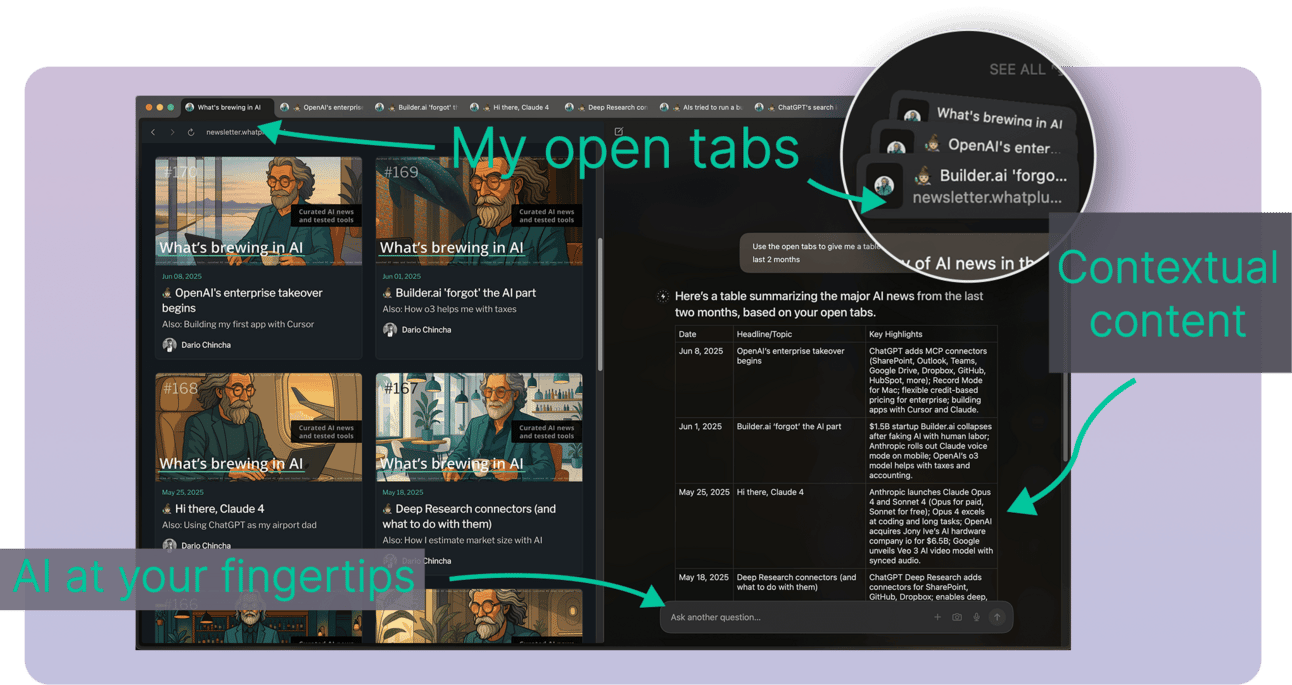Click 'Also: Building my first app with Cursor'
The width and height of the screenshot is (1292, 685).
point(238,324)
